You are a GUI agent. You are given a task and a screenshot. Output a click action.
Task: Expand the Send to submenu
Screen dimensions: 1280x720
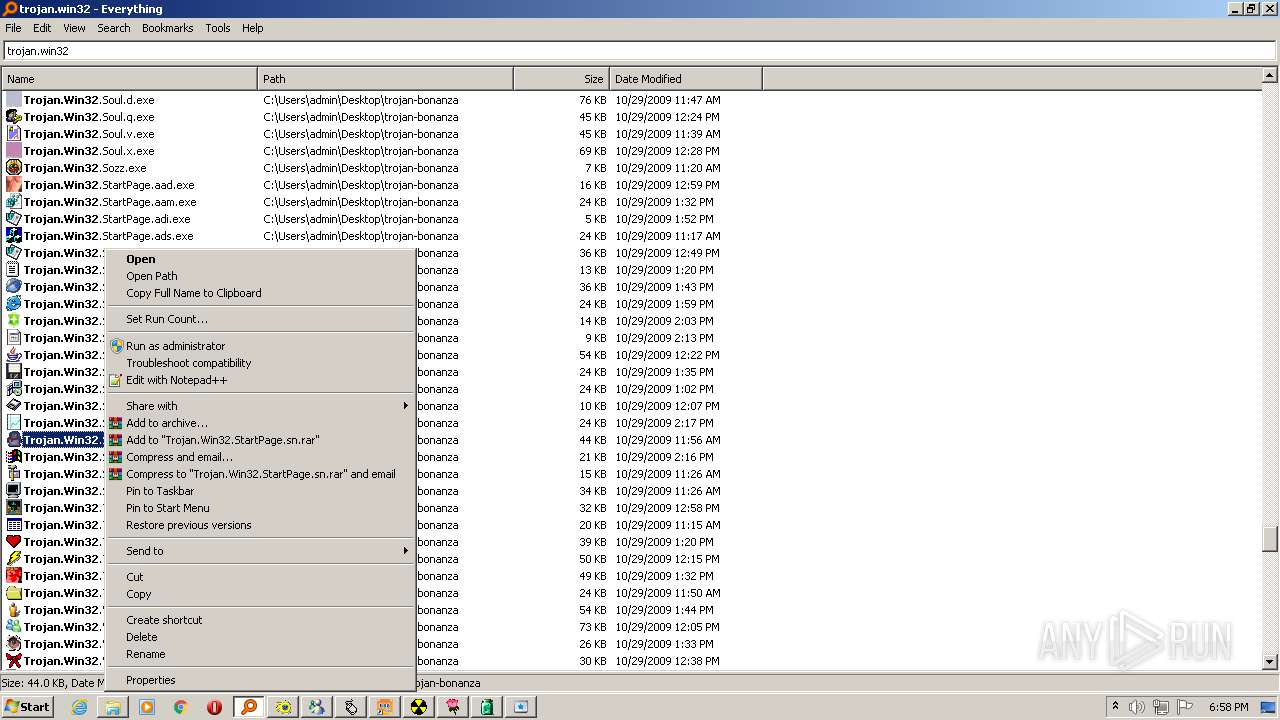(x=260, y=551)
